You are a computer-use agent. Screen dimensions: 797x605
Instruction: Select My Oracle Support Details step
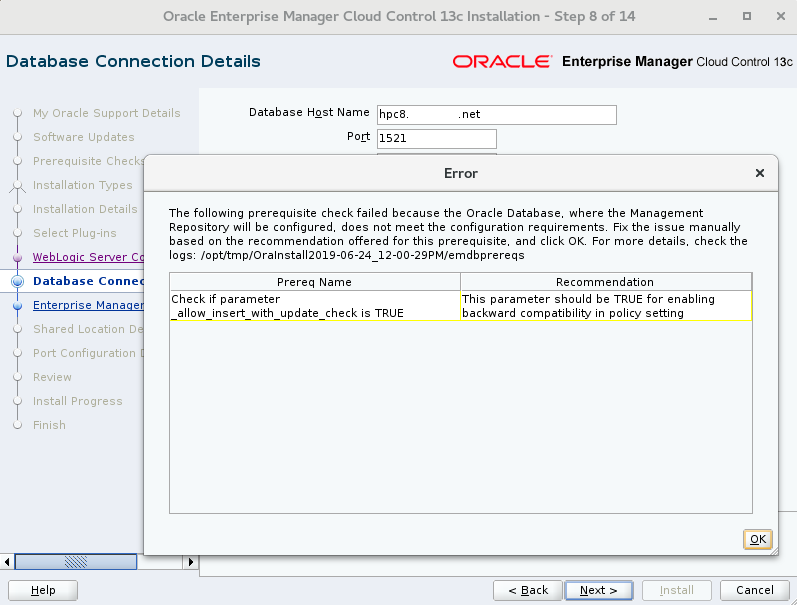(107, 113)
